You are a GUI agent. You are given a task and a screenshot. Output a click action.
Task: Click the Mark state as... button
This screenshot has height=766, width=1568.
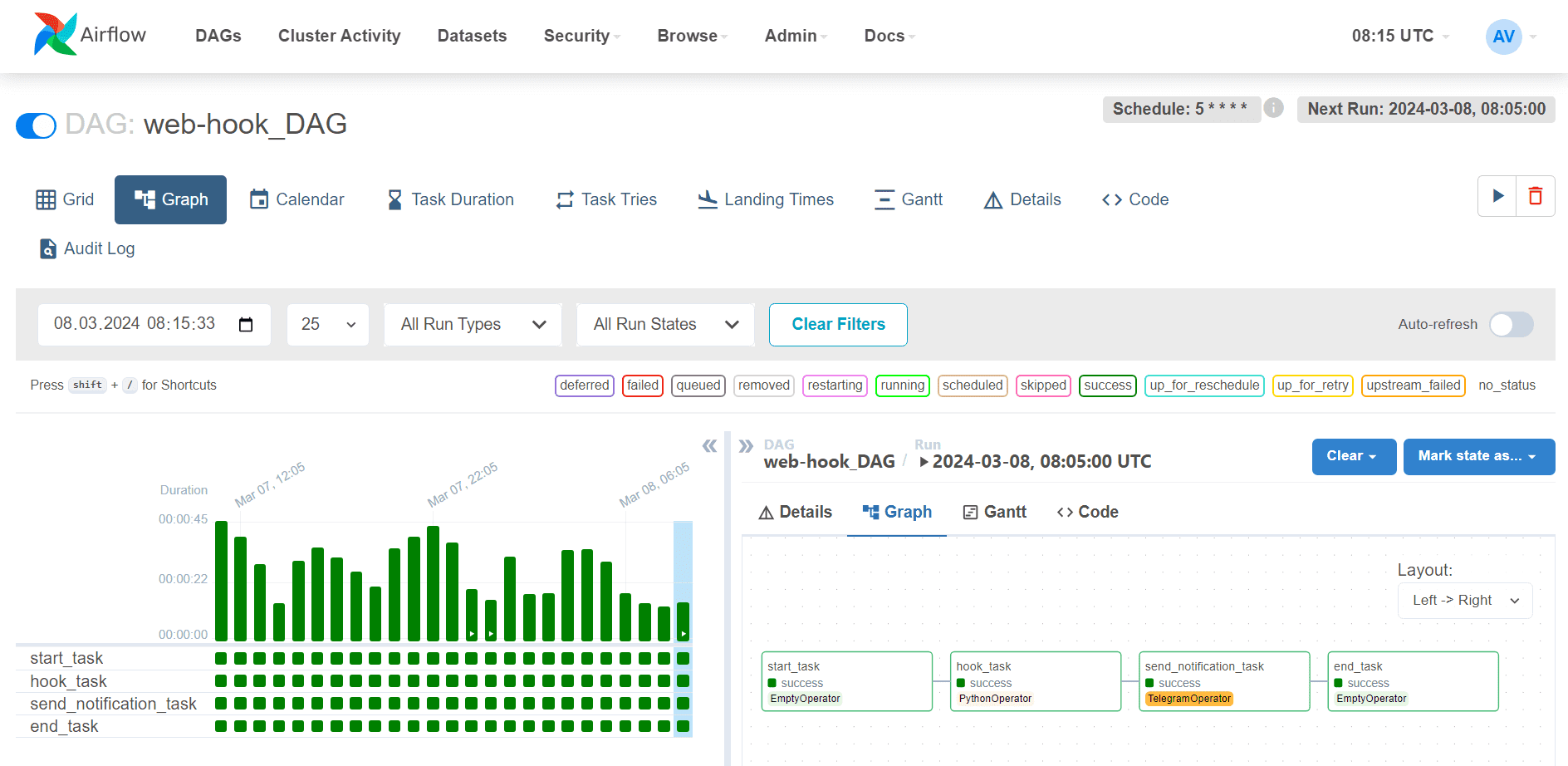coord(1478,456)
